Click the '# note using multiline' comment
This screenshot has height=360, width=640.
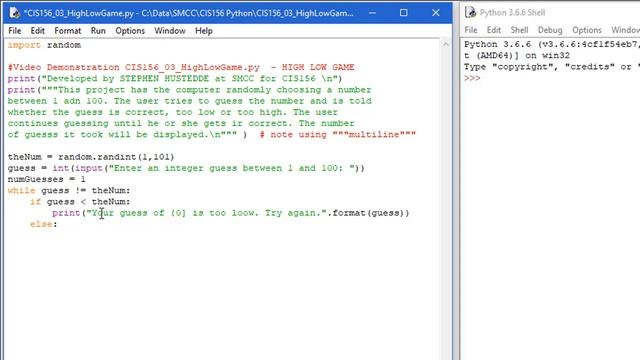[338, 135]
